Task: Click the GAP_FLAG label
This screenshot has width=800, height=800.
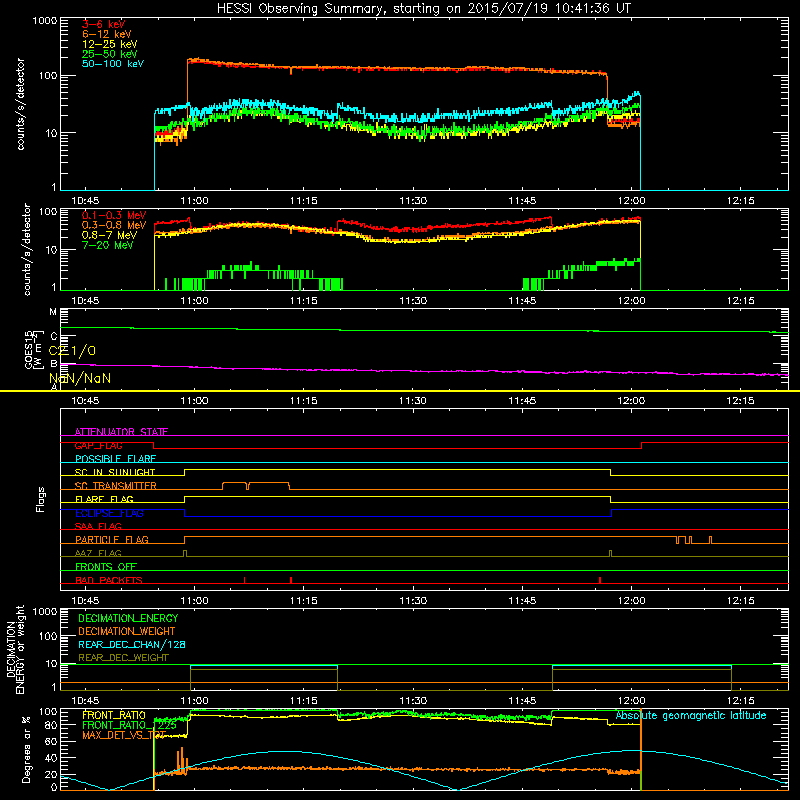Action: [x=98, y=445]
